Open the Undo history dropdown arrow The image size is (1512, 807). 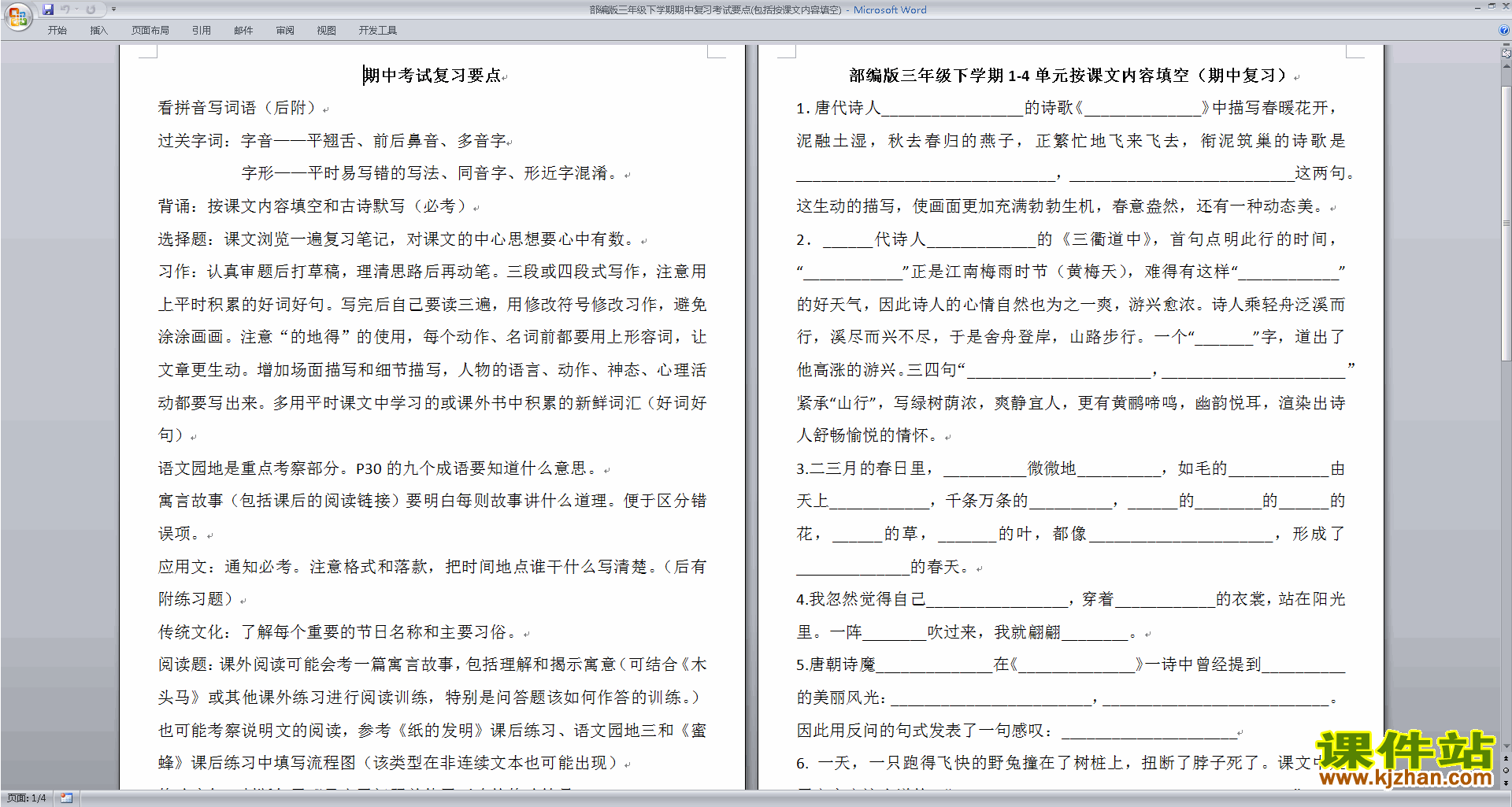point(77,9)
